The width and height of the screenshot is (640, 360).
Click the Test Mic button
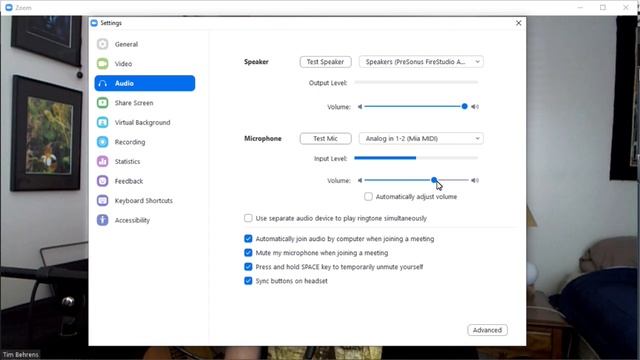tap(325, 139)
